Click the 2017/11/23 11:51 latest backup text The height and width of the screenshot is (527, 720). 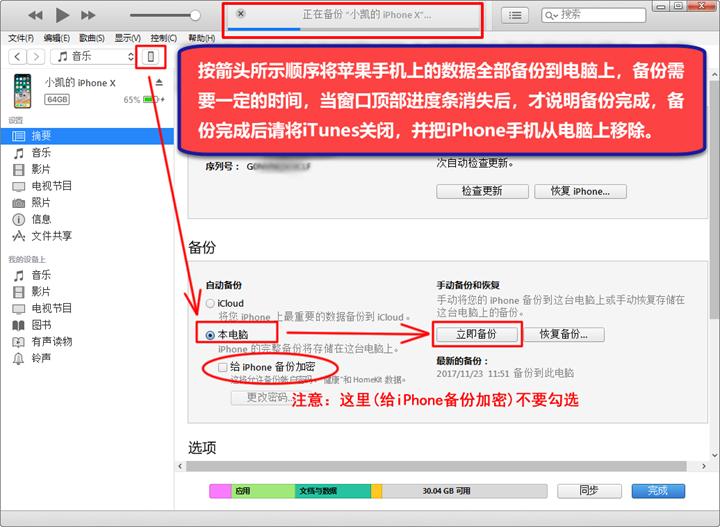point(505,373)
